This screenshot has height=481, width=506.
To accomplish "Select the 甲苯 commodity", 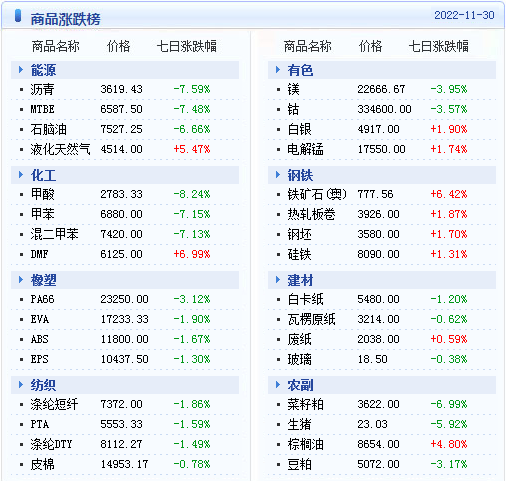I will pos(42,214).
